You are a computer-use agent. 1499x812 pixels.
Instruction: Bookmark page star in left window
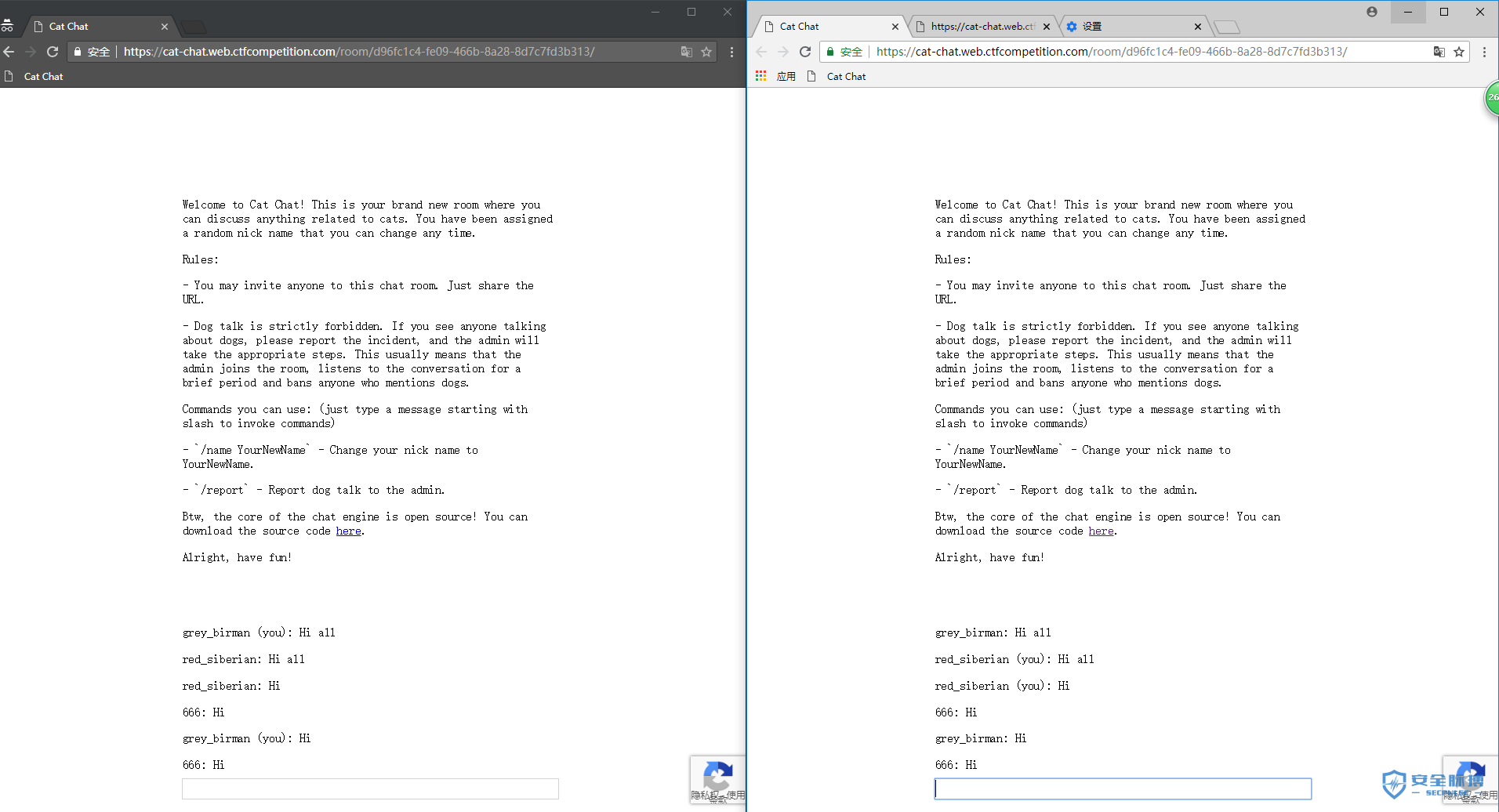(x=706, y=52)
